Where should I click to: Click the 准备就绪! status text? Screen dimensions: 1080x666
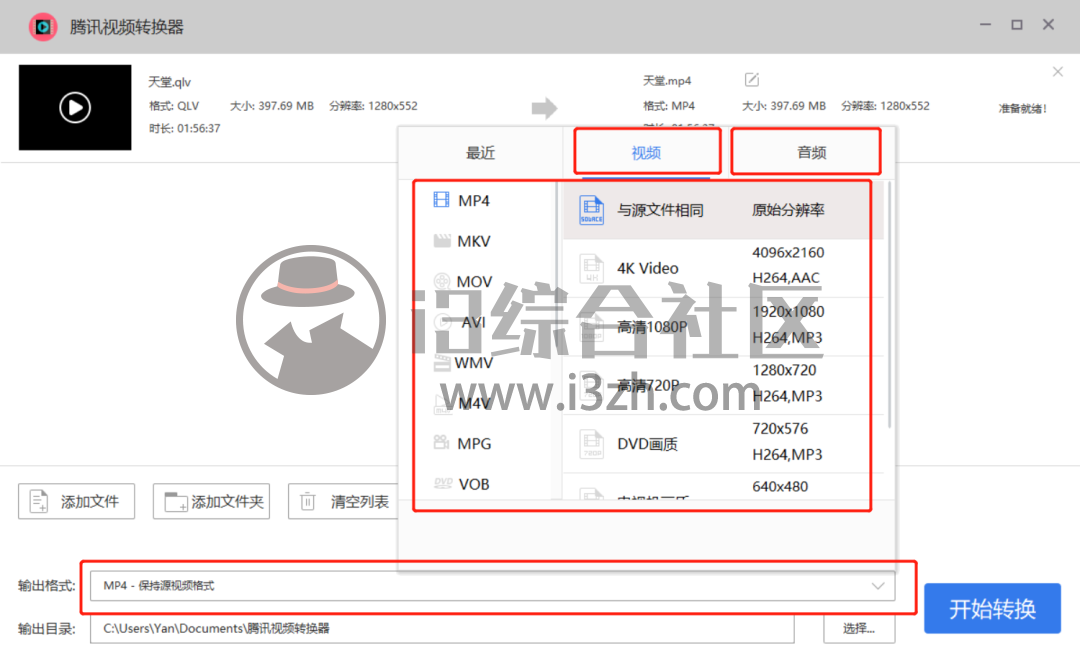point(1023,108)
